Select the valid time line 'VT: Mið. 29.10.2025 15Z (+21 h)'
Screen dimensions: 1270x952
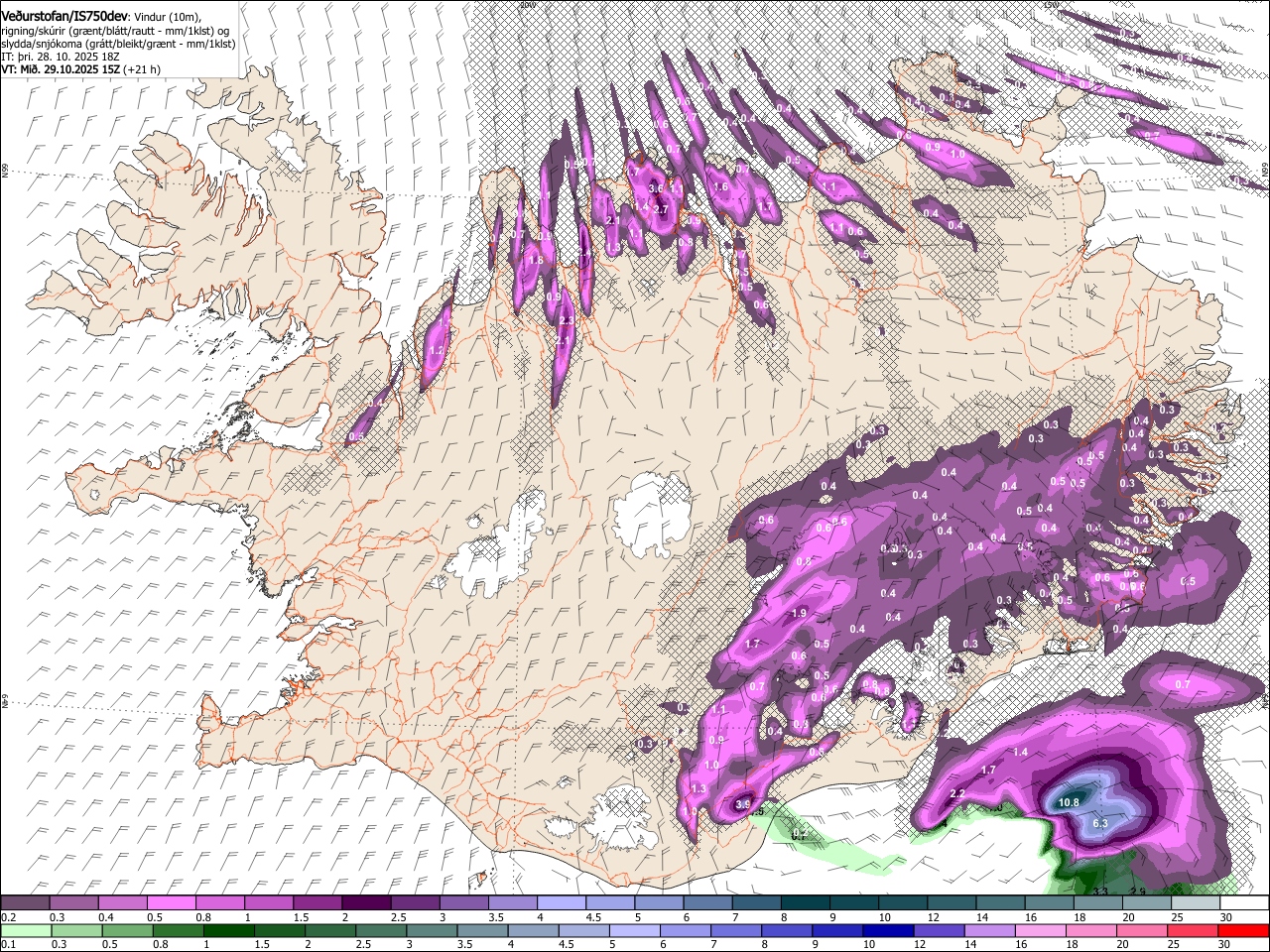pyautogui.click(x=80, y=69)
